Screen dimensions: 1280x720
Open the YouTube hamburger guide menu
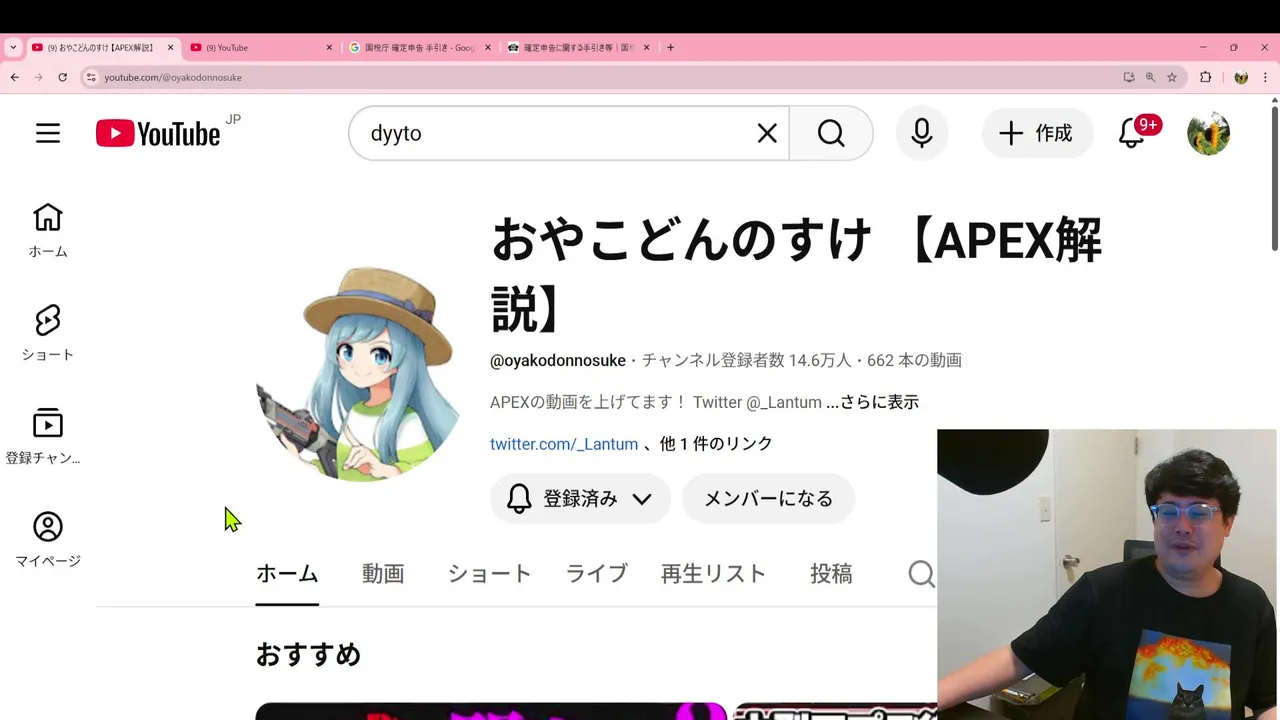point(48,133)
